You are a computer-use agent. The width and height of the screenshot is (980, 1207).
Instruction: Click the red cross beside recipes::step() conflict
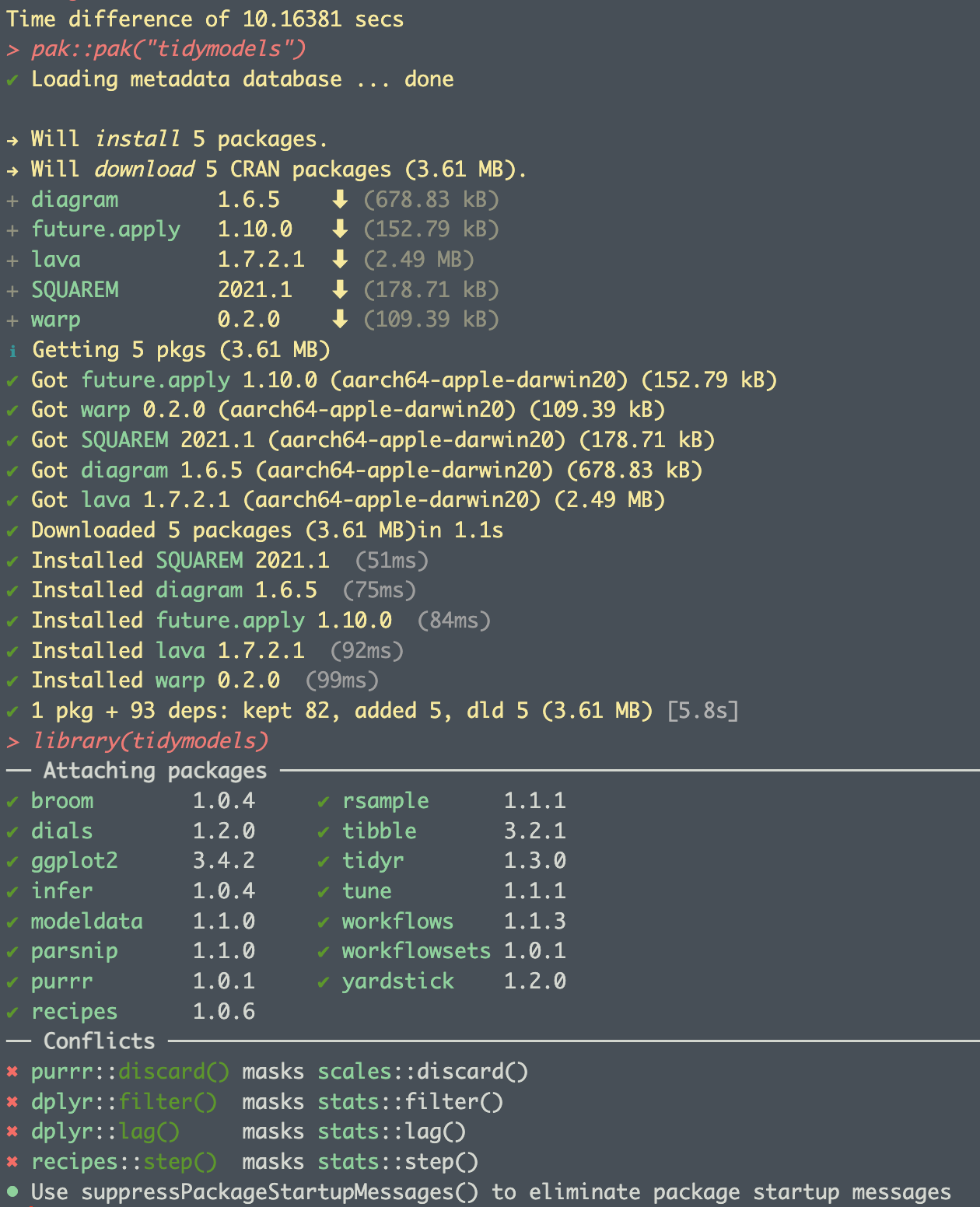(12, 1162)
